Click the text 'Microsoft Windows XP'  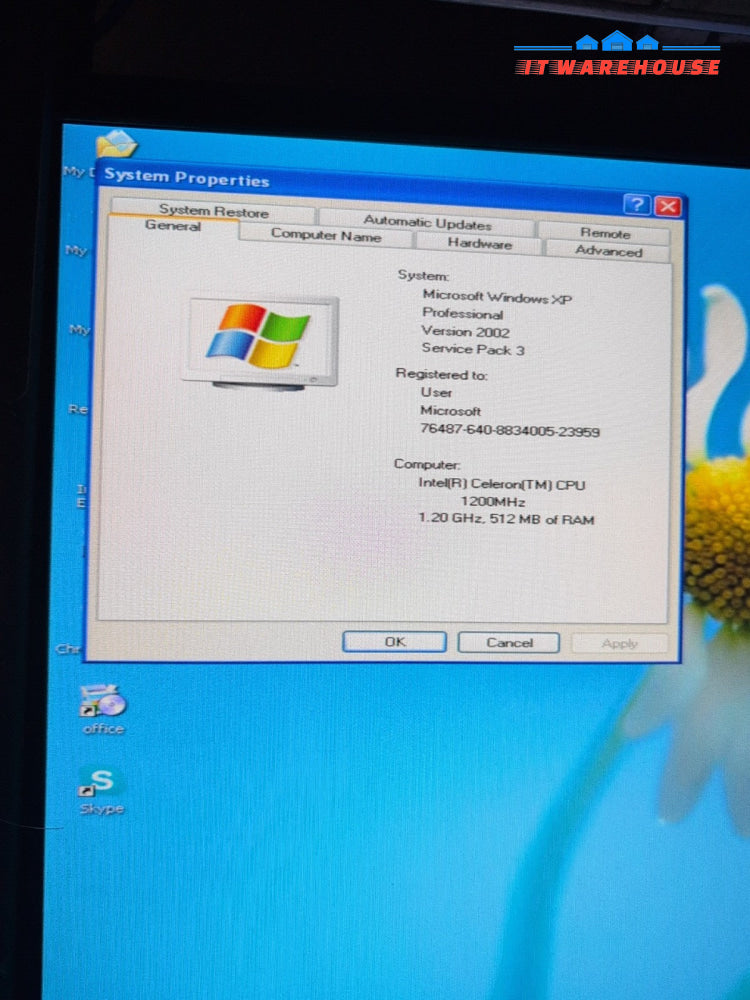pos(497,297)
